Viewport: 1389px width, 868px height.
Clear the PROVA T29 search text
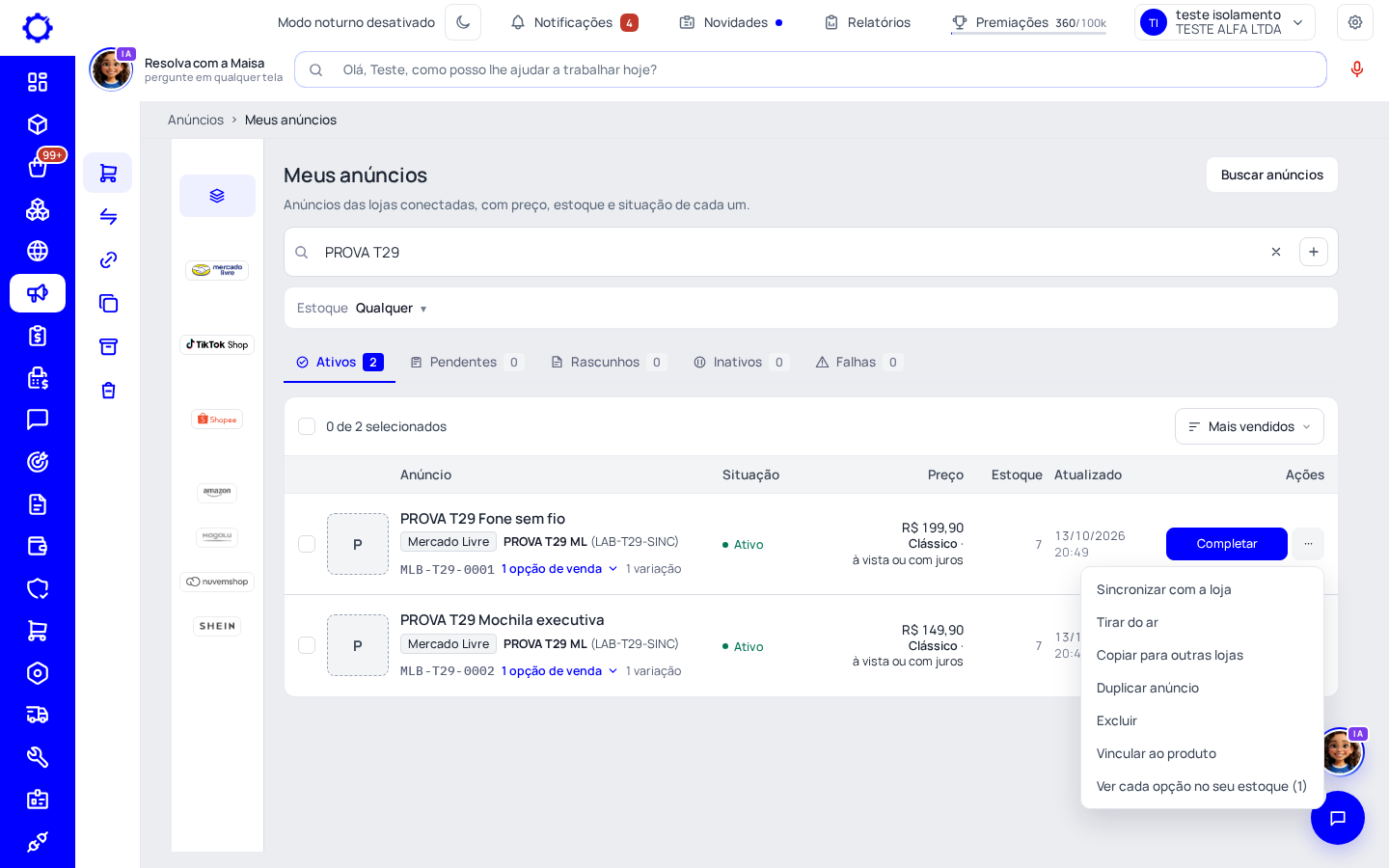(1276, 252)
